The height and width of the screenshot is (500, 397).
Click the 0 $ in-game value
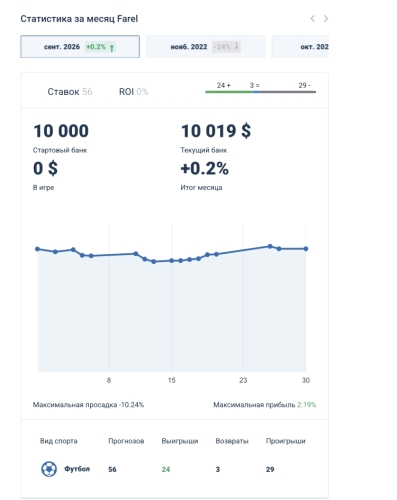[x=45, y=168]
